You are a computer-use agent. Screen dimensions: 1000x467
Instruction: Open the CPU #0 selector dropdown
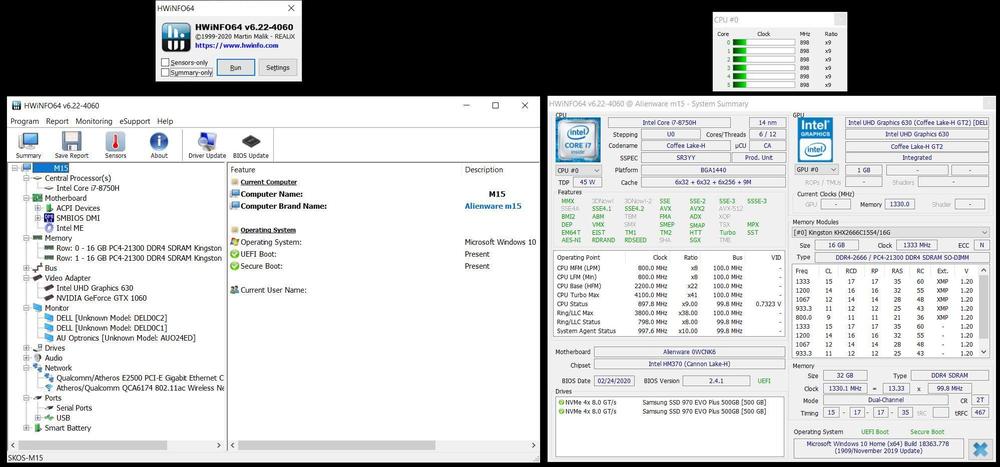(578, 170)
